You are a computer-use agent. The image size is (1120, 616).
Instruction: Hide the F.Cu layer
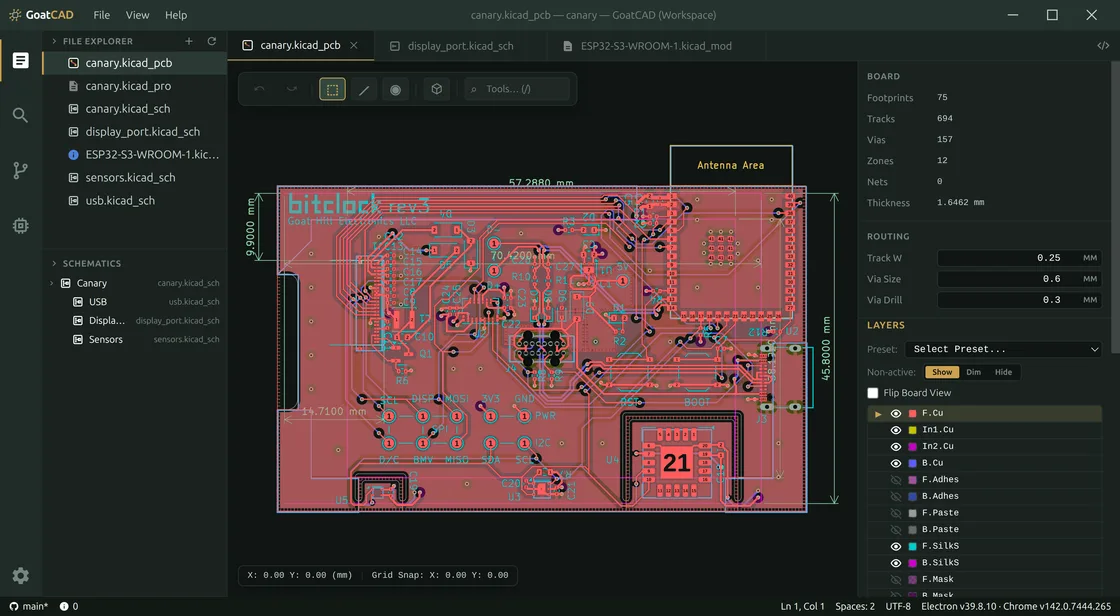click(x=896, y=413)
